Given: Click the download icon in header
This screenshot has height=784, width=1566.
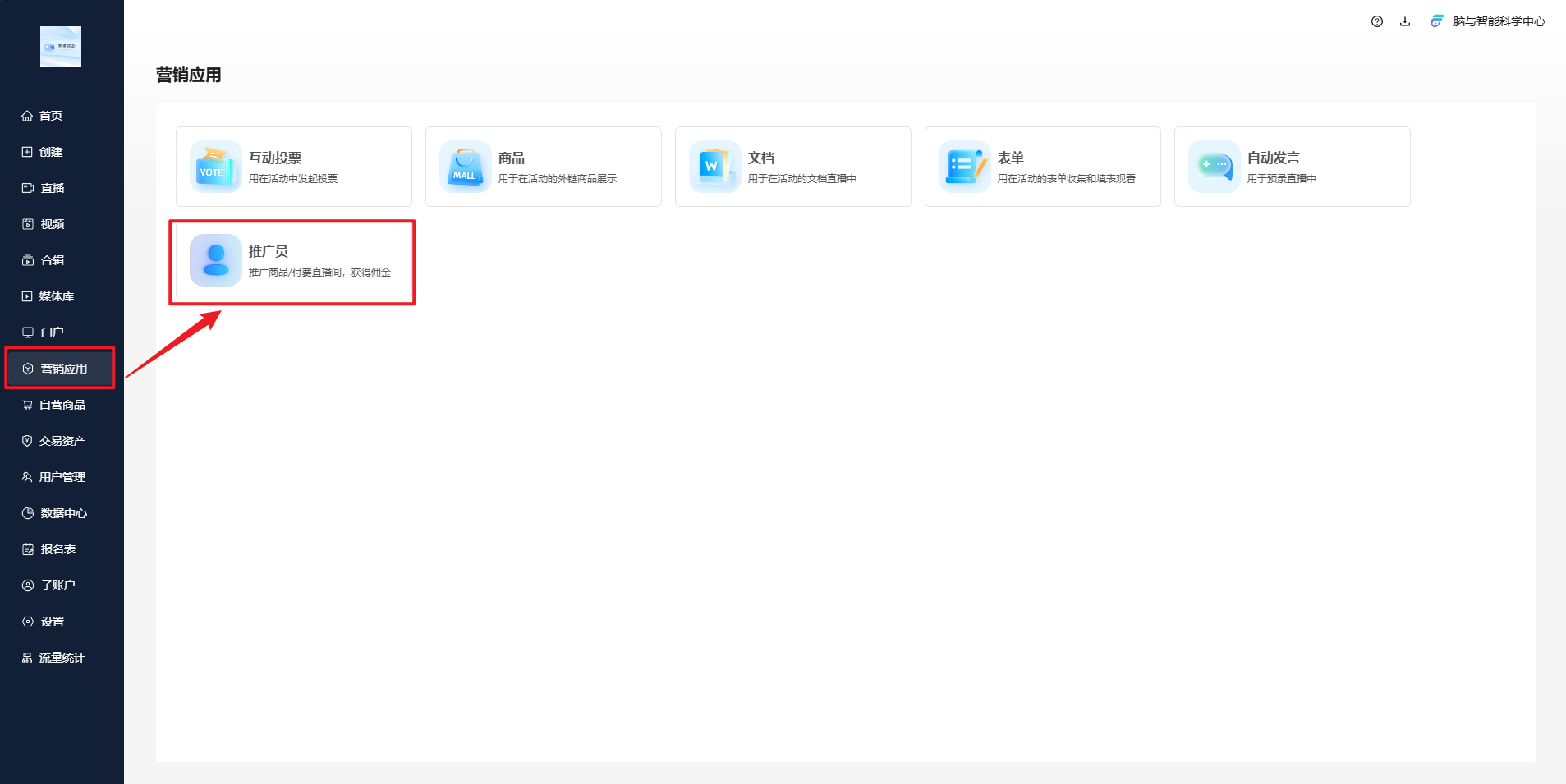Looking at the screenshot, I should coord(1405,21).
